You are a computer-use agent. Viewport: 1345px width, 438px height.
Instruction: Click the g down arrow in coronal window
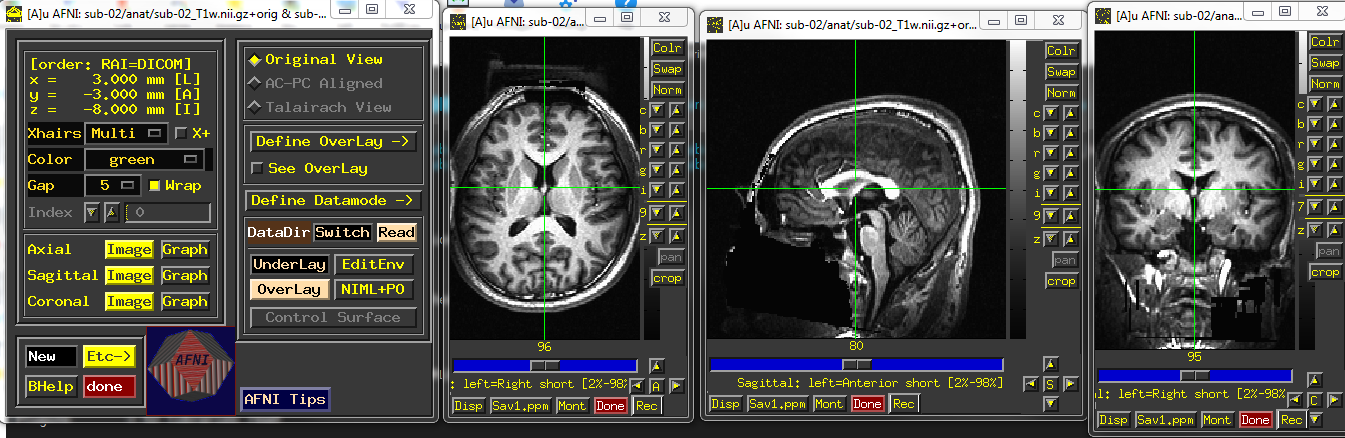pyautogui.click(x=1316, y=165)
